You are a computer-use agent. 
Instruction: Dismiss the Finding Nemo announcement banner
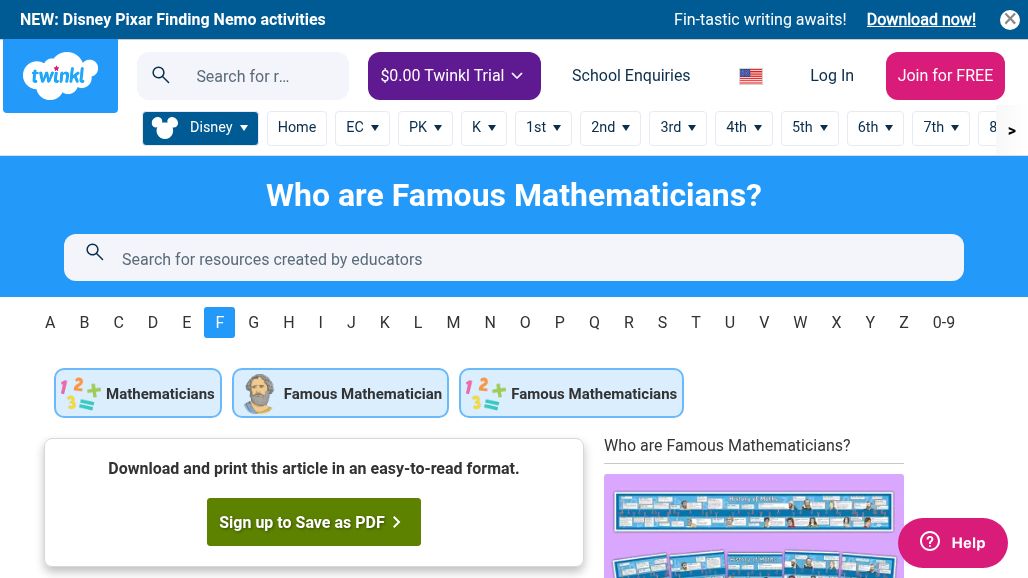[x=1010, y=20]
